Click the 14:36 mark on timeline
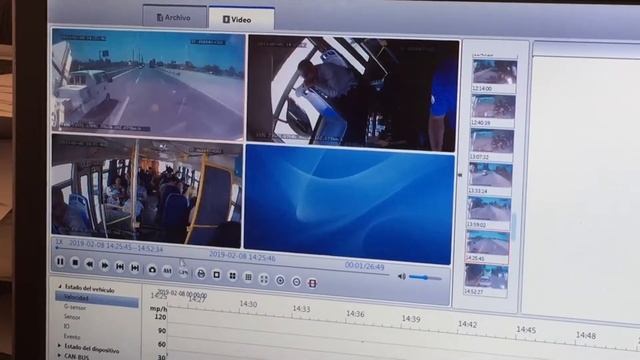 click(355, 313)
